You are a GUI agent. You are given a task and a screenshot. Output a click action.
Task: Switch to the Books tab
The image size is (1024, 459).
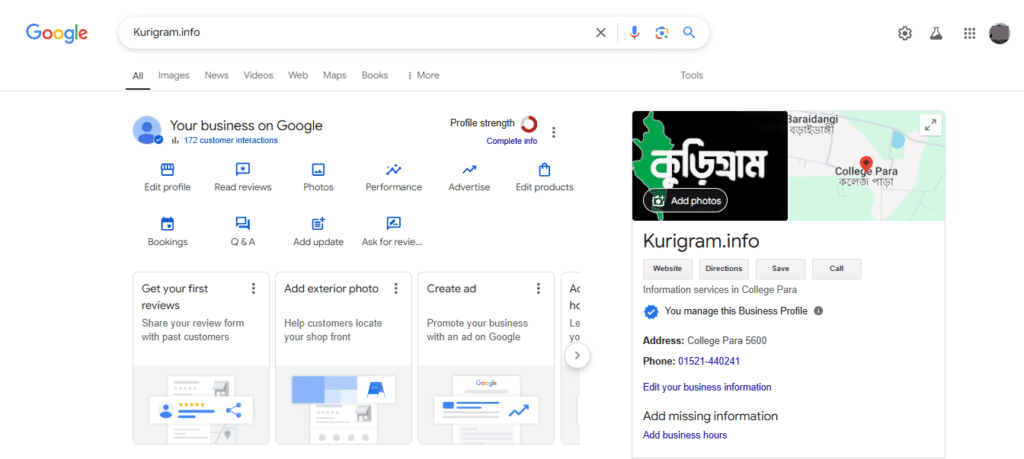375,75
